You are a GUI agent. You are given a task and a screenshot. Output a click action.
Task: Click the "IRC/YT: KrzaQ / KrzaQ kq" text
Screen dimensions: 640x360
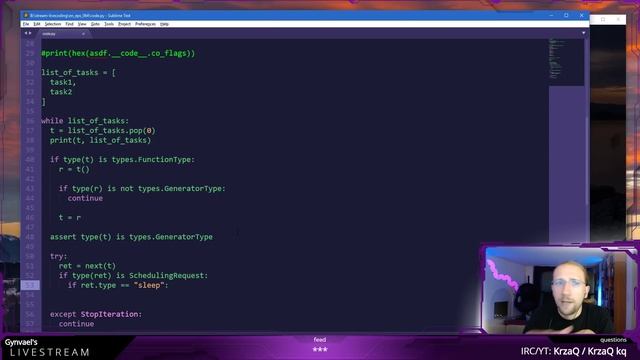tap(573, 351)
